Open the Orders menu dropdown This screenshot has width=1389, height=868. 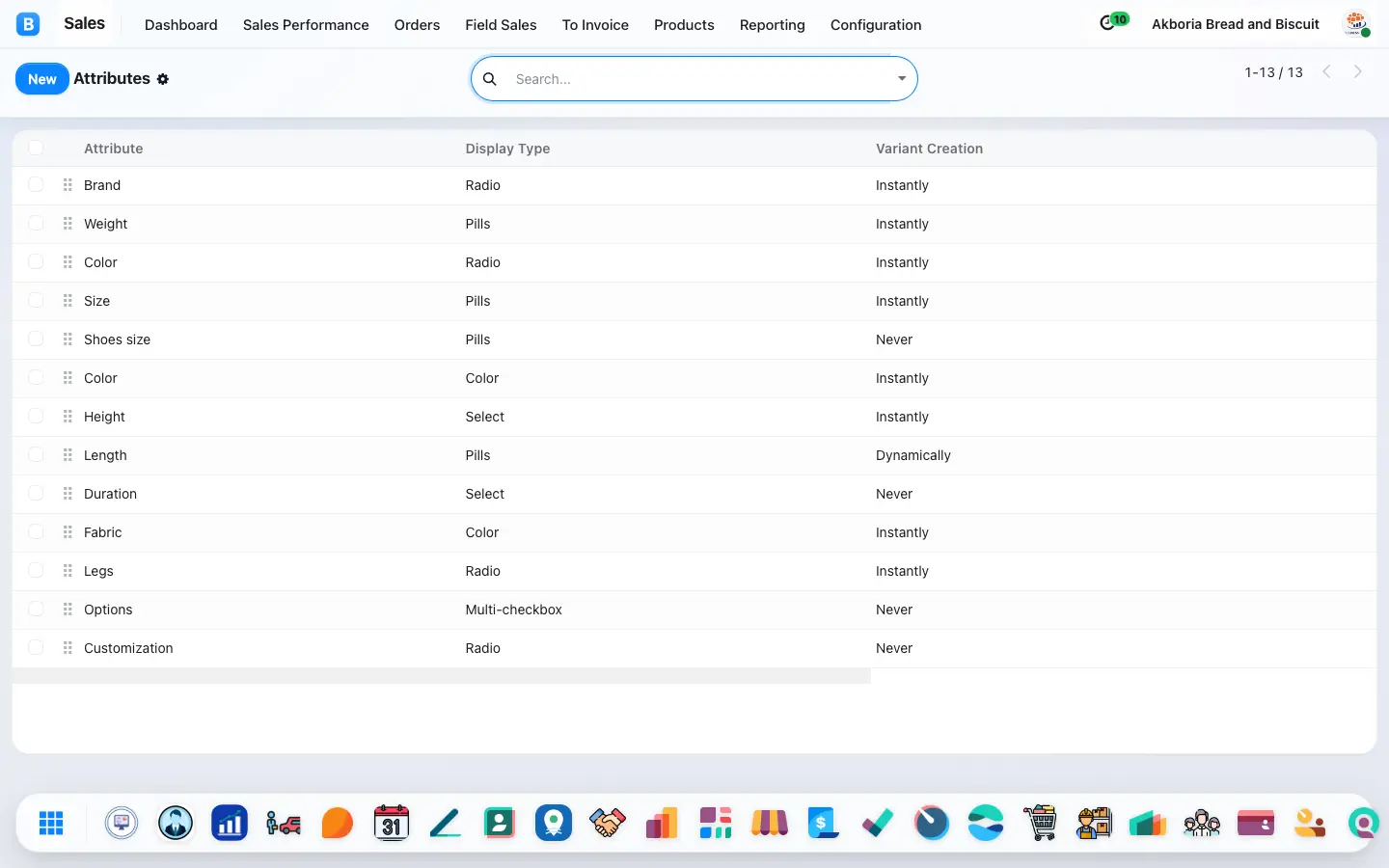pyautogui.click(x=417, y=25)
